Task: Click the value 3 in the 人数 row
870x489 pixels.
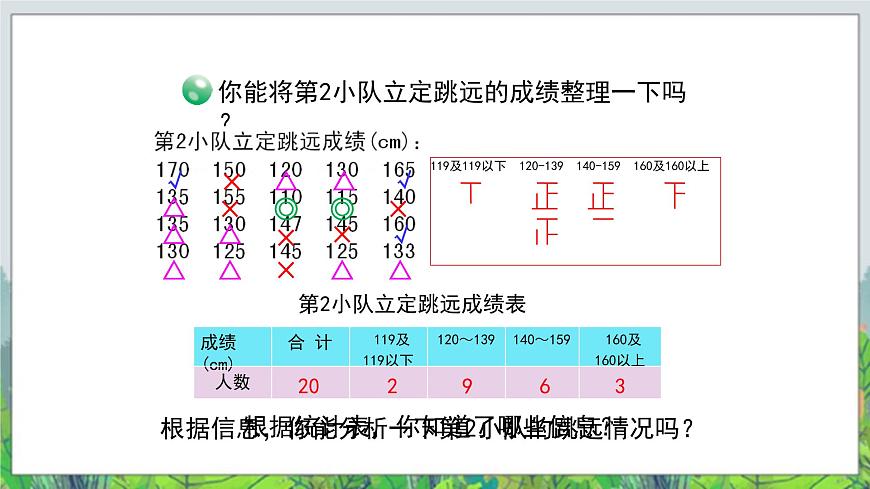Action: pyautogui.click(x=620, y=386)
